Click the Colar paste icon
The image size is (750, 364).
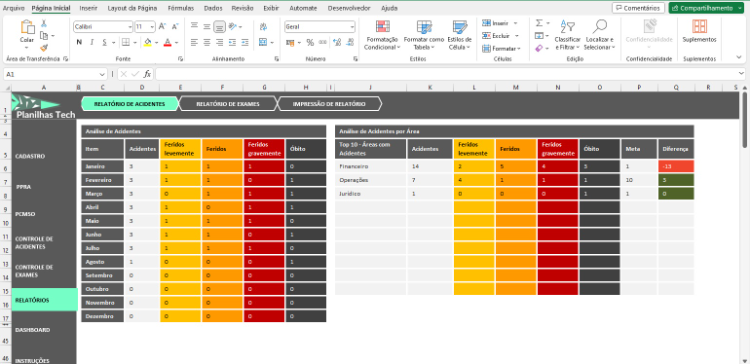[27, 27]
